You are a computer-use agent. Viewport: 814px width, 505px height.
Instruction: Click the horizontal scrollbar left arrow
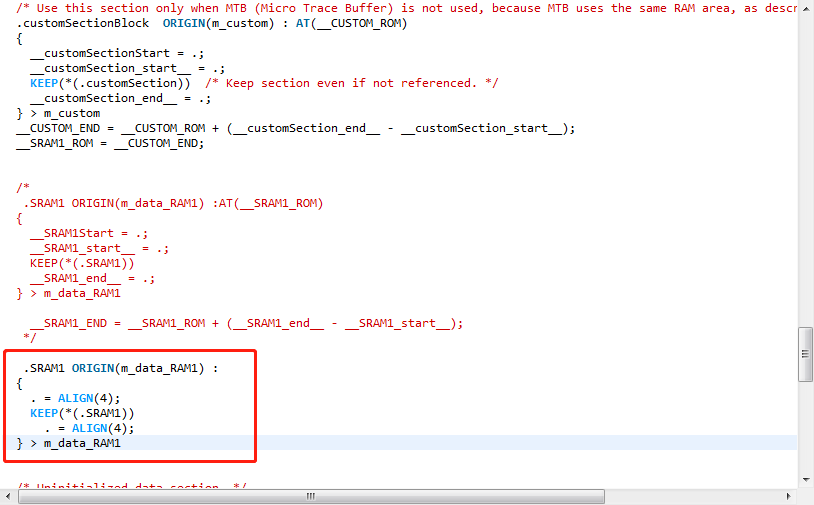pos(8,497)
